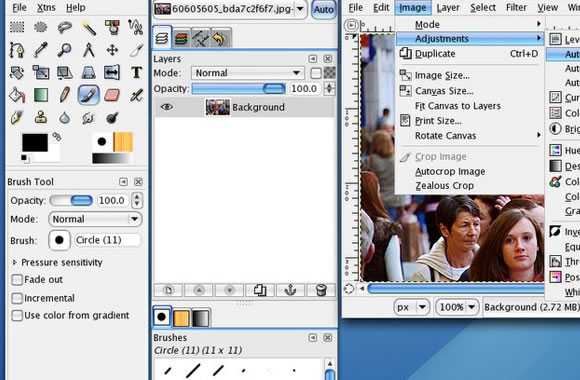Select the Paths tool
580x380 pixels.
click(x=17, y=50)
